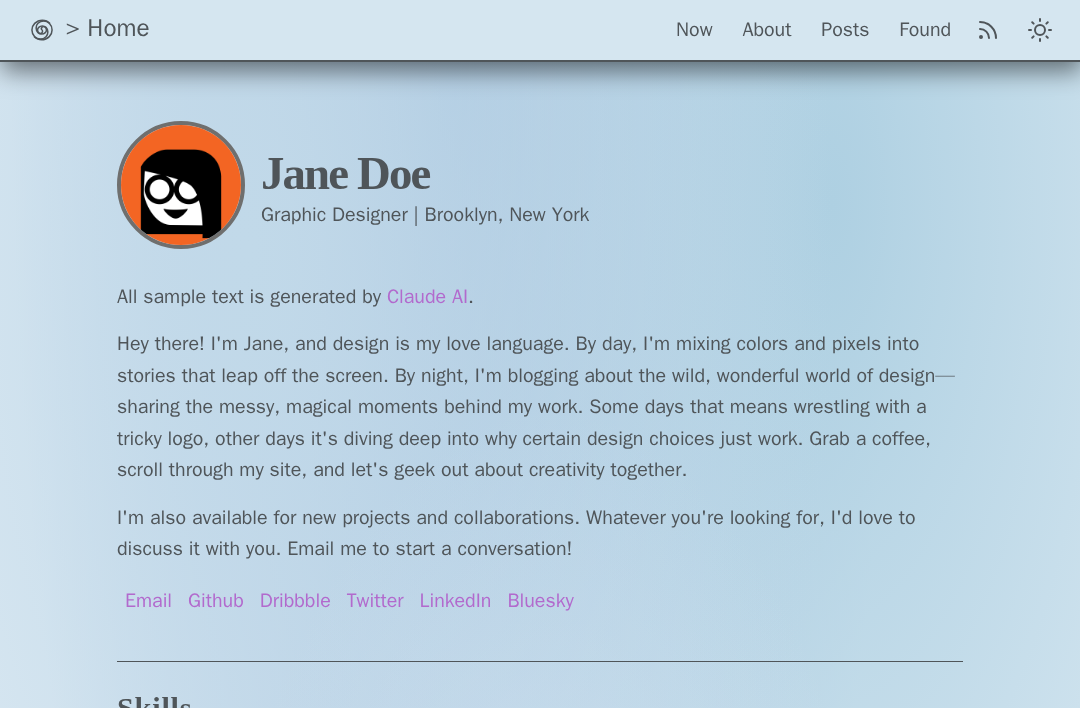
Task: Open the Github profile link
Action: 215,601
